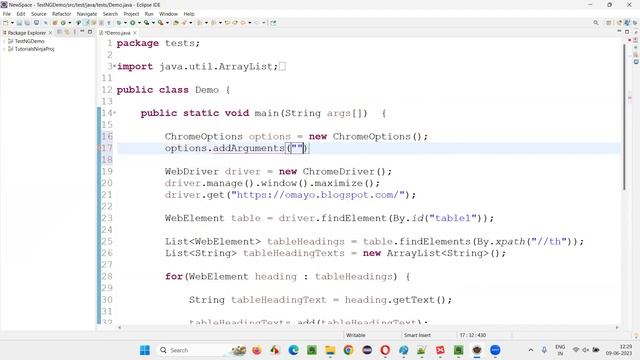Switch to the Java perspective icon

coord(627,23)
